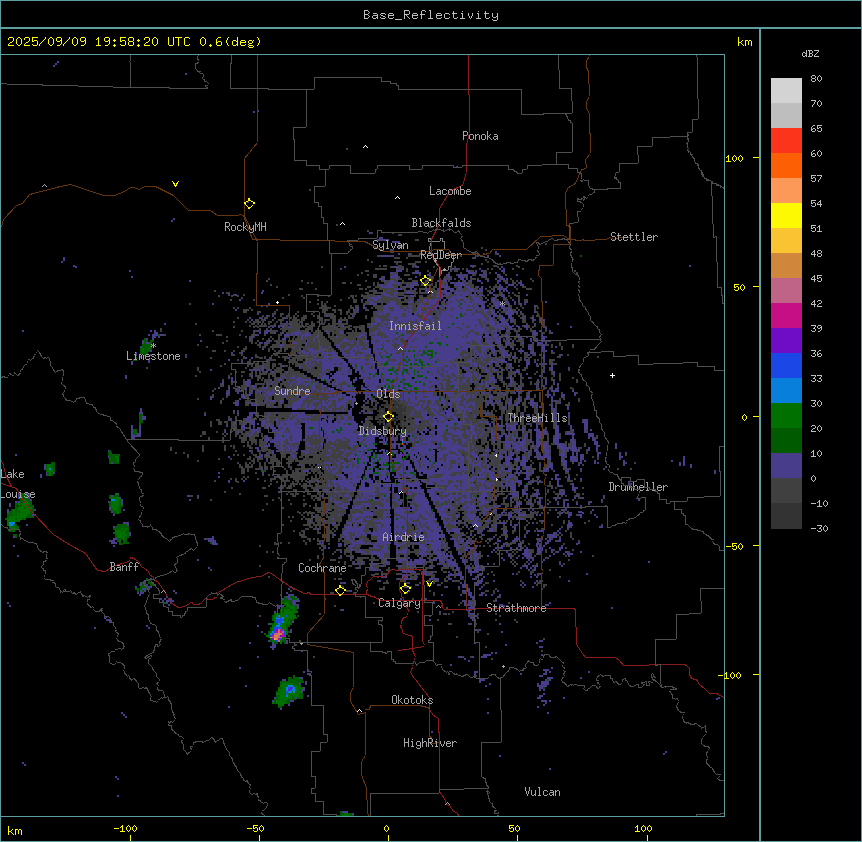Click the green radar echo below Lake Louise

(x=20, y=516)
